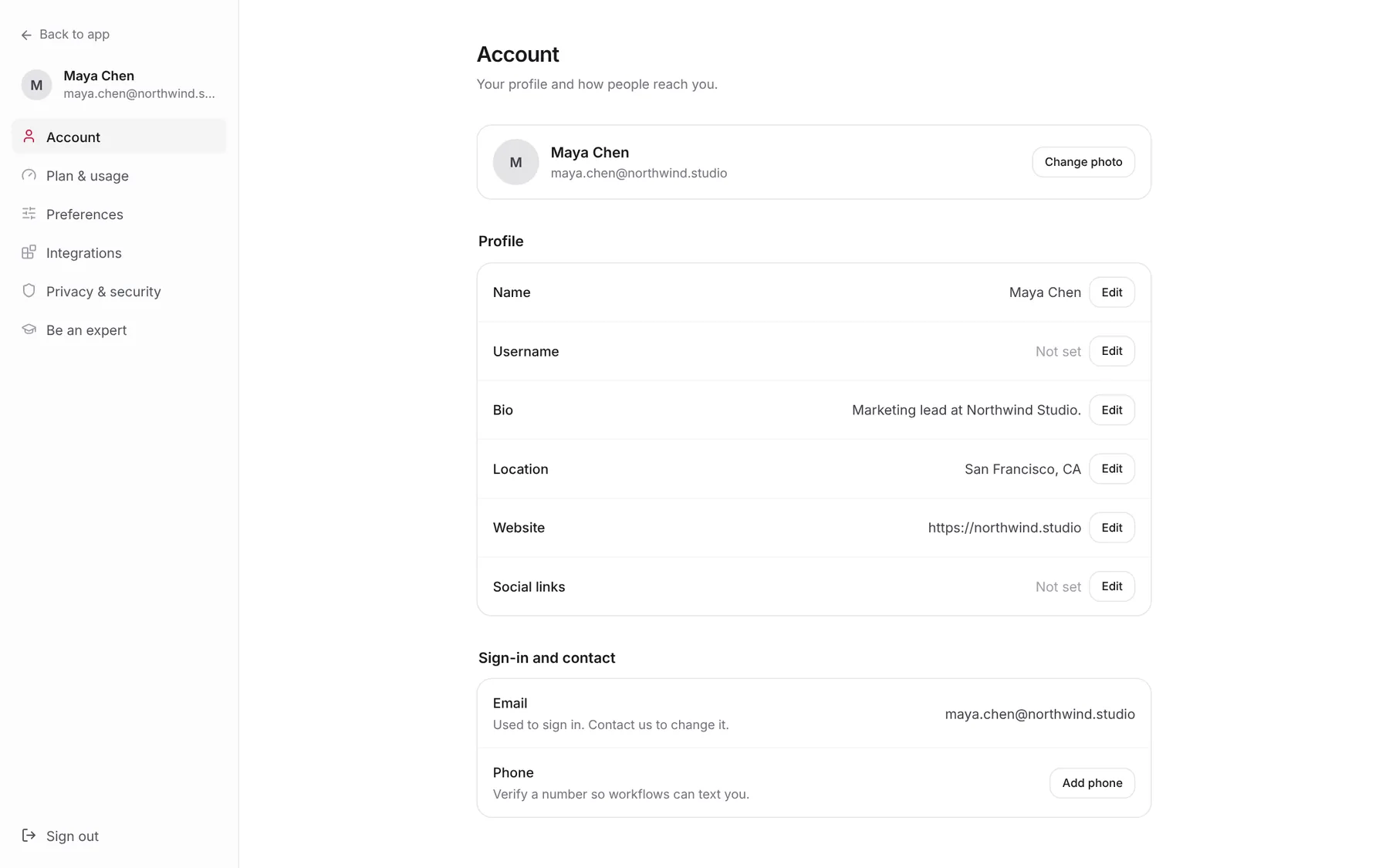Viewport: 1389px width, 868px height.
Task: Click the Maya Chen value in Name row
Action: [x=1045, y=292]
